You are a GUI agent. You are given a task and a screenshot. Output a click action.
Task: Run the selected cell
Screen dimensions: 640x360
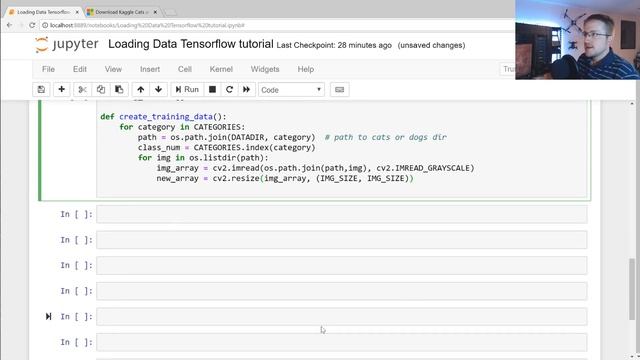pos(187,89)
